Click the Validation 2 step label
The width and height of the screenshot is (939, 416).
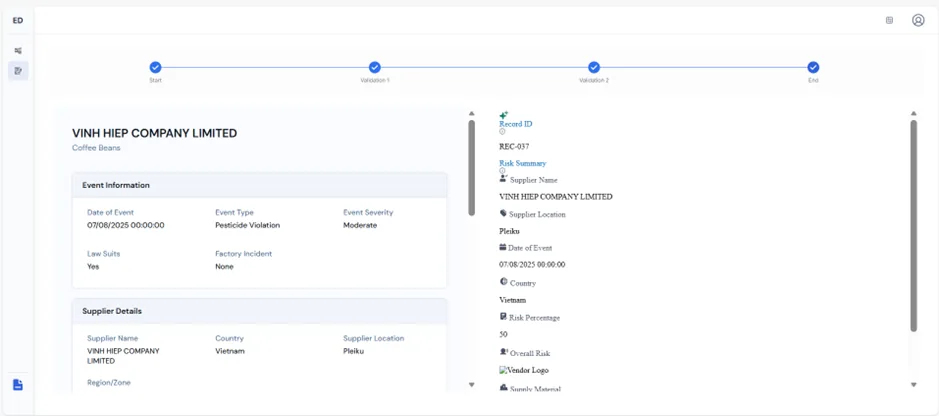(x=594, y=80)
